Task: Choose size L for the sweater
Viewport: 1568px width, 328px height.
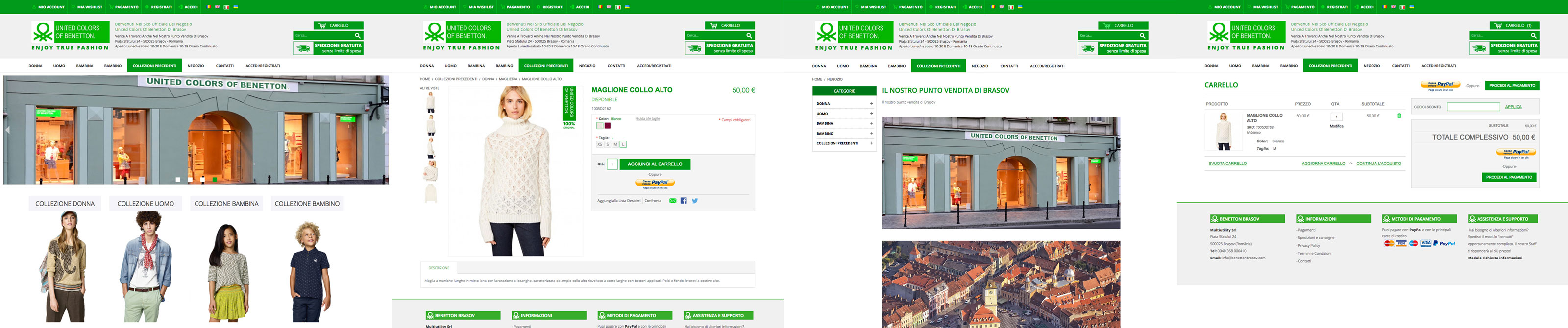Action: pyautogui.click(x=623, y=144)
